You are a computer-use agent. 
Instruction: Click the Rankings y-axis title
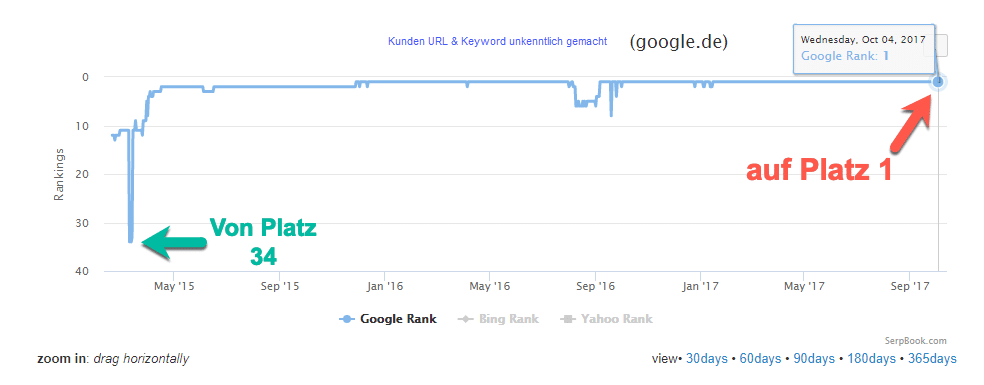(x=60, y=174)
